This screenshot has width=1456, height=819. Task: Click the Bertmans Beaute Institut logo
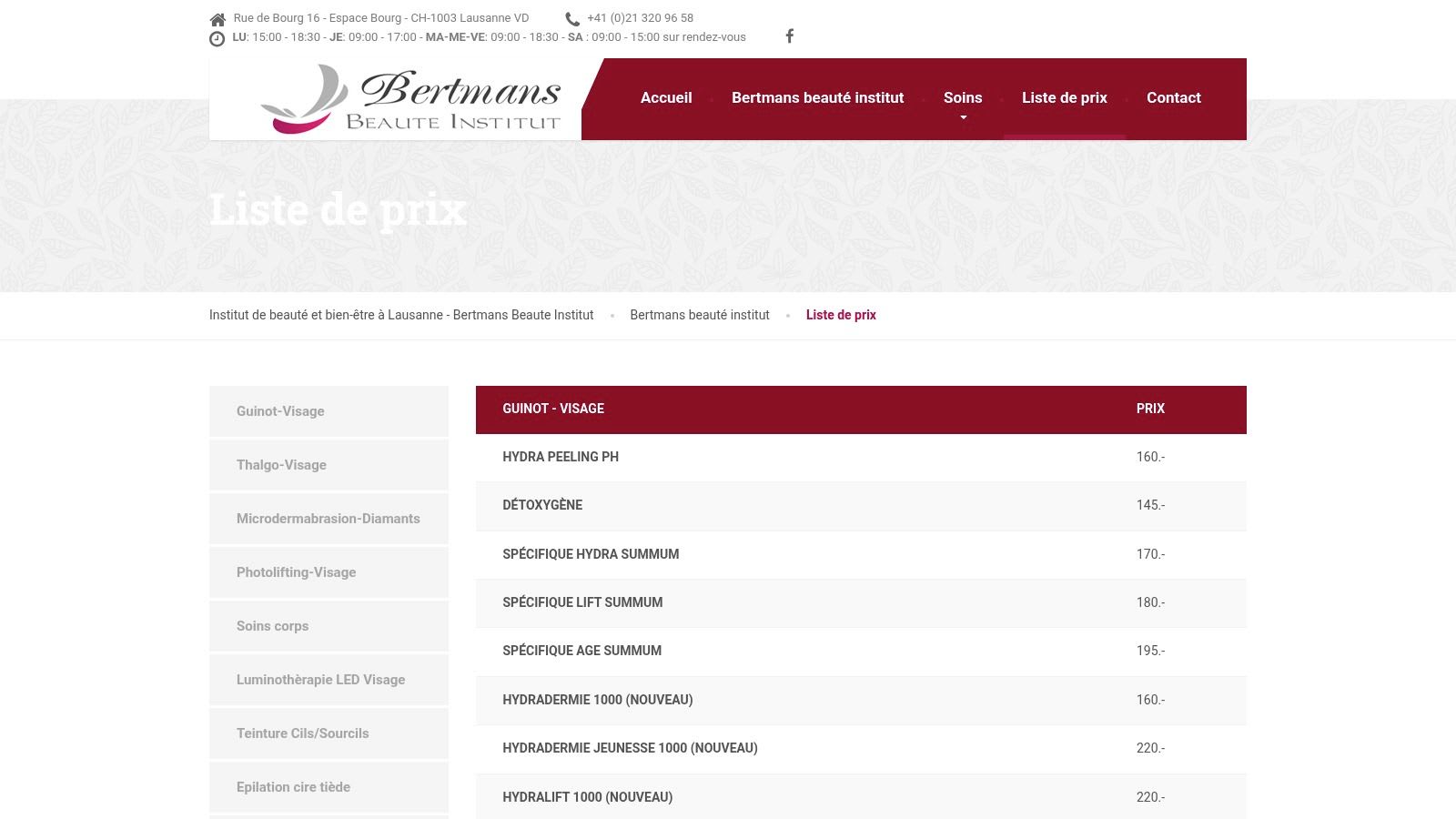(x=410, y=99)
